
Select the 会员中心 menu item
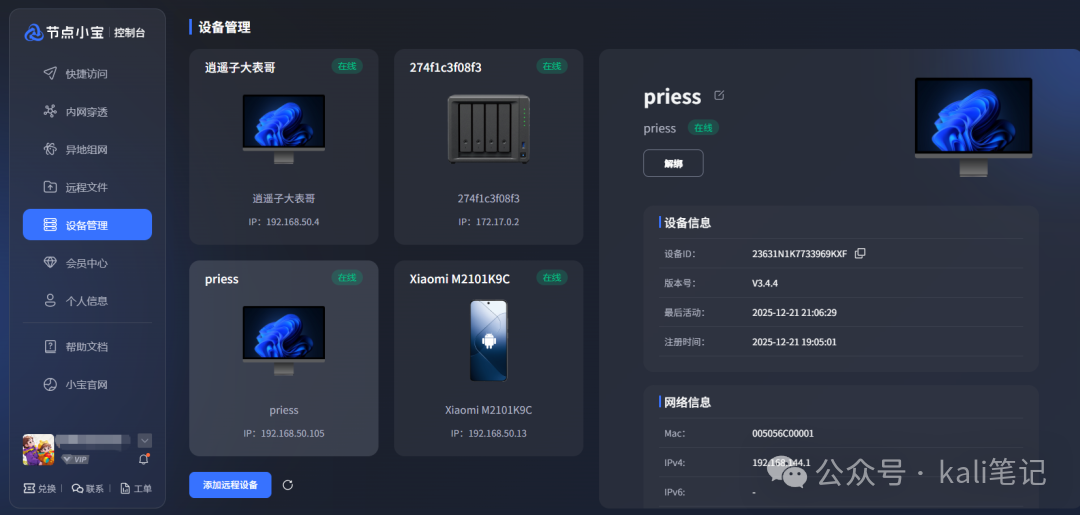(x=87, y=262)
